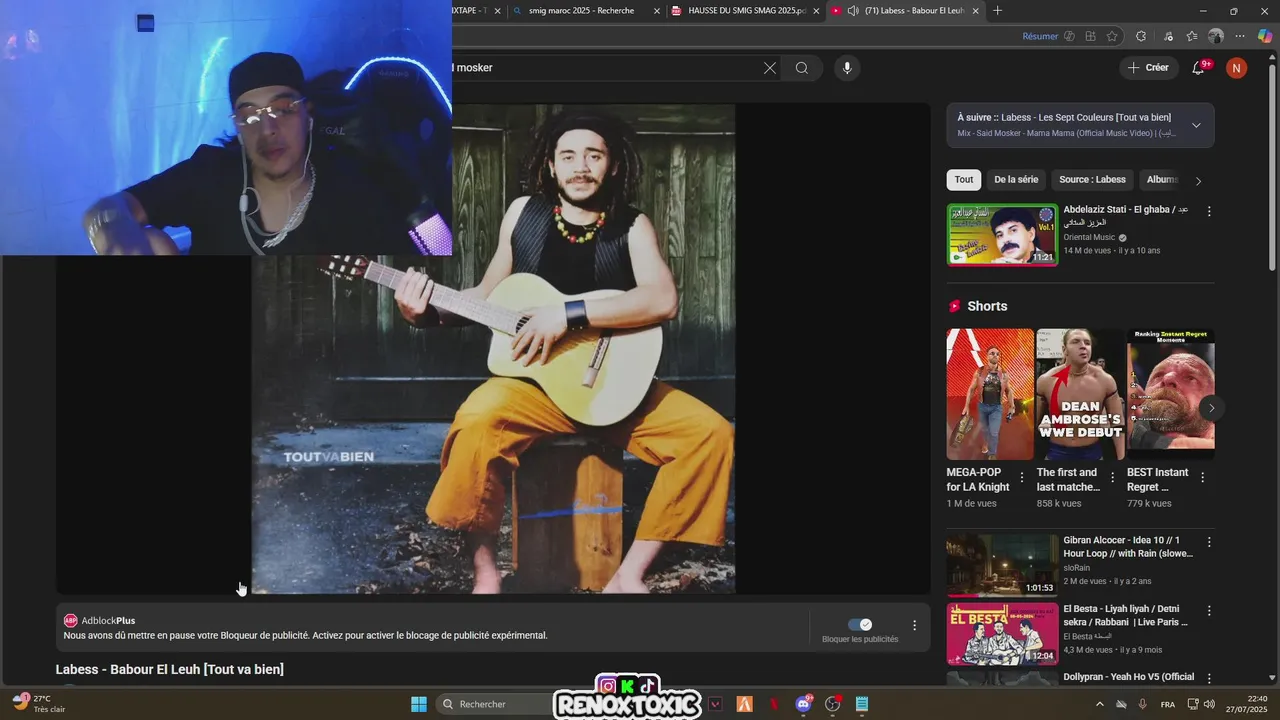Open the weather widget showing 27°C
This screenshot has height=720, width=1280.
pyautogui.click(x=40, y=704)
